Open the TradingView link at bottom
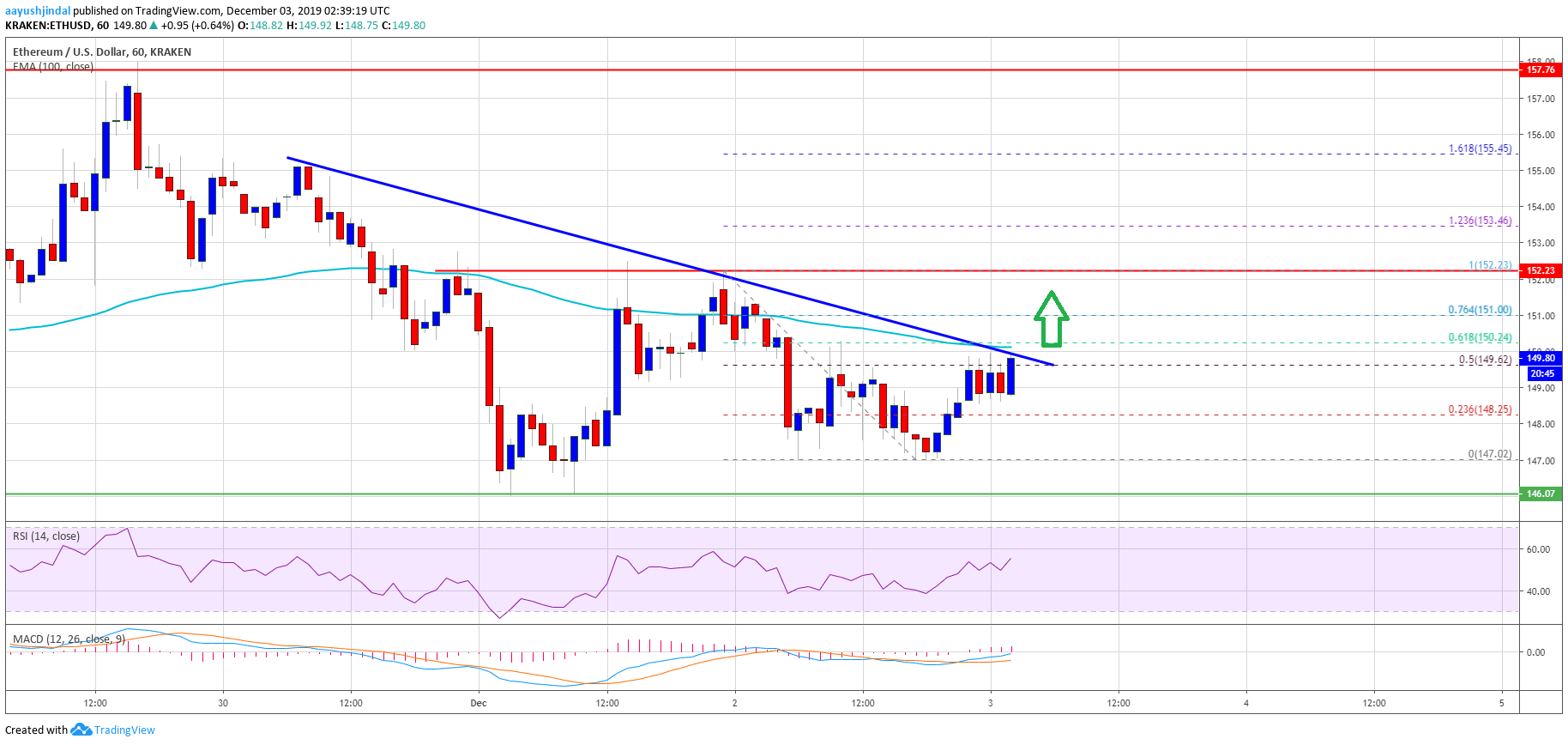The height and width of the screenshot is (745, 1568). pyautogui.click(x=124, y=730)
